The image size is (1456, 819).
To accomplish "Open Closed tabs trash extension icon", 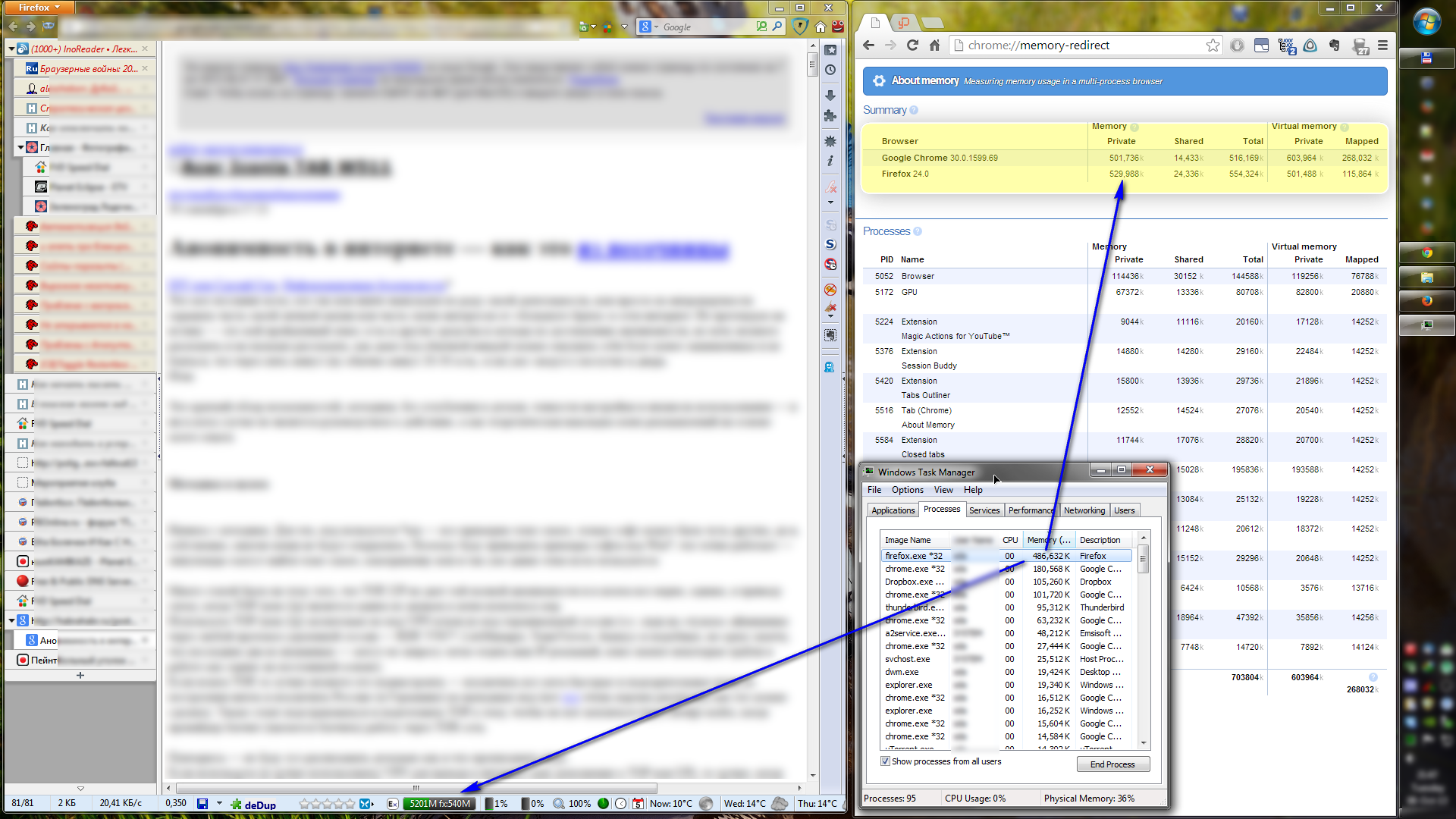I will [x=1360, y=47].
